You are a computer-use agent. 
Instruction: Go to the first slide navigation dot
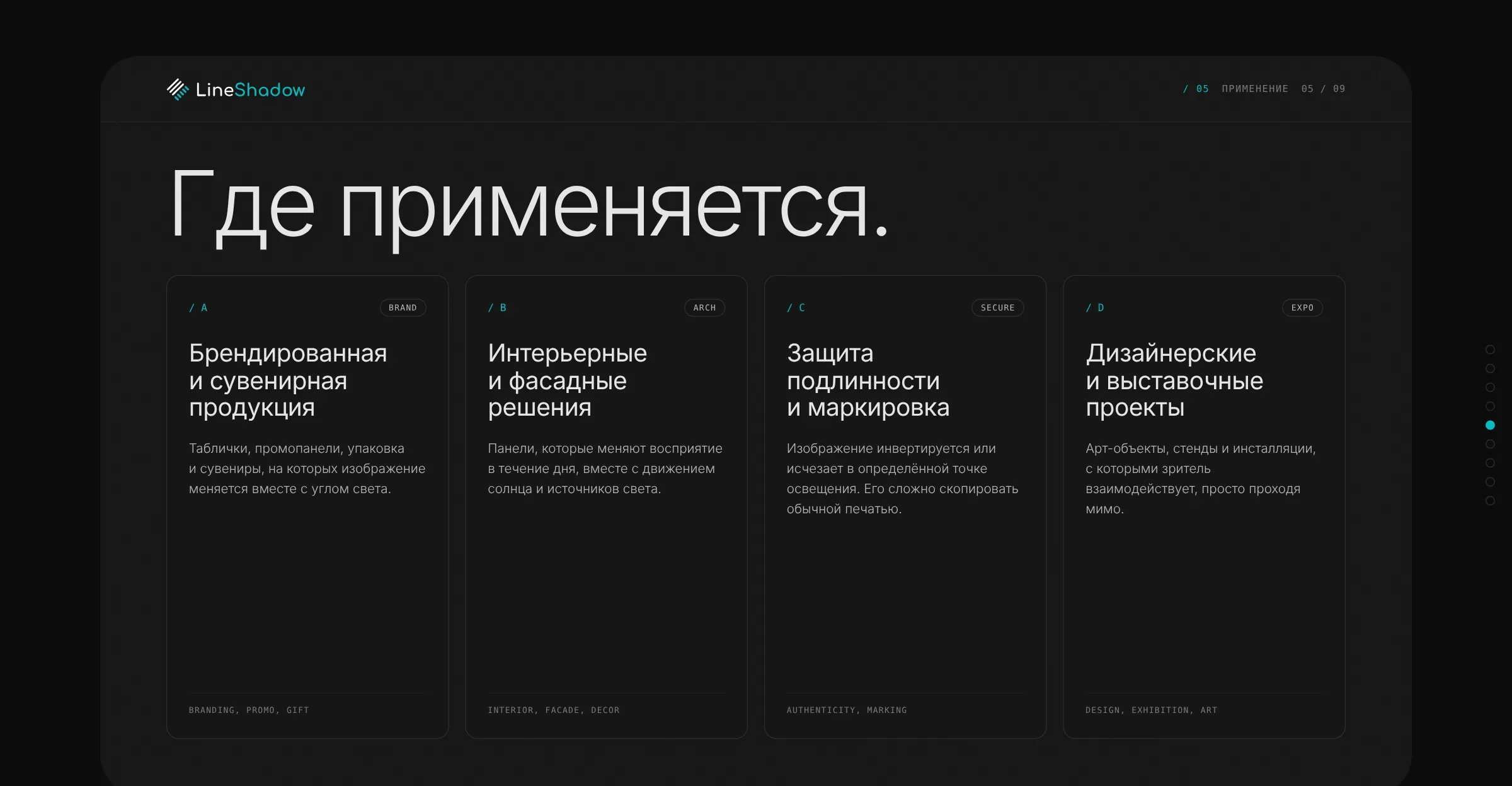click(1490, 350)
